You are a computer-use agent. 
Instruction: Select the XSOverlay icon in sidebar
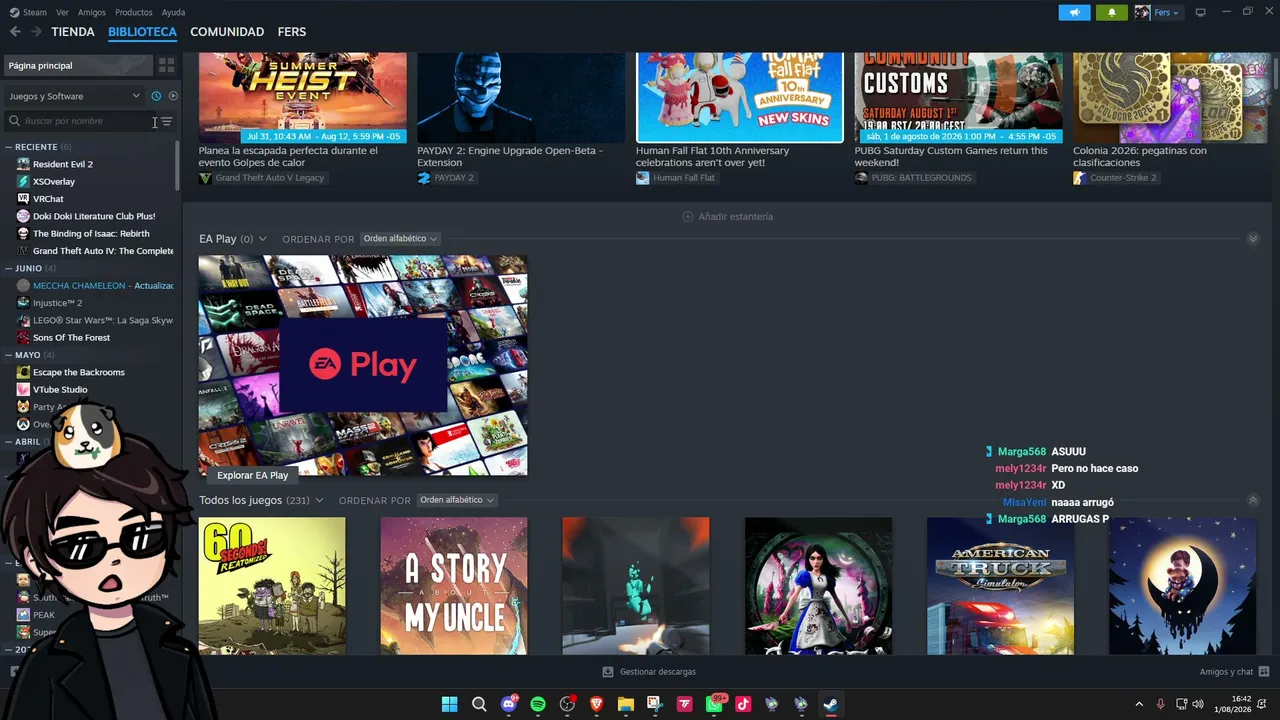coord(23,181)
